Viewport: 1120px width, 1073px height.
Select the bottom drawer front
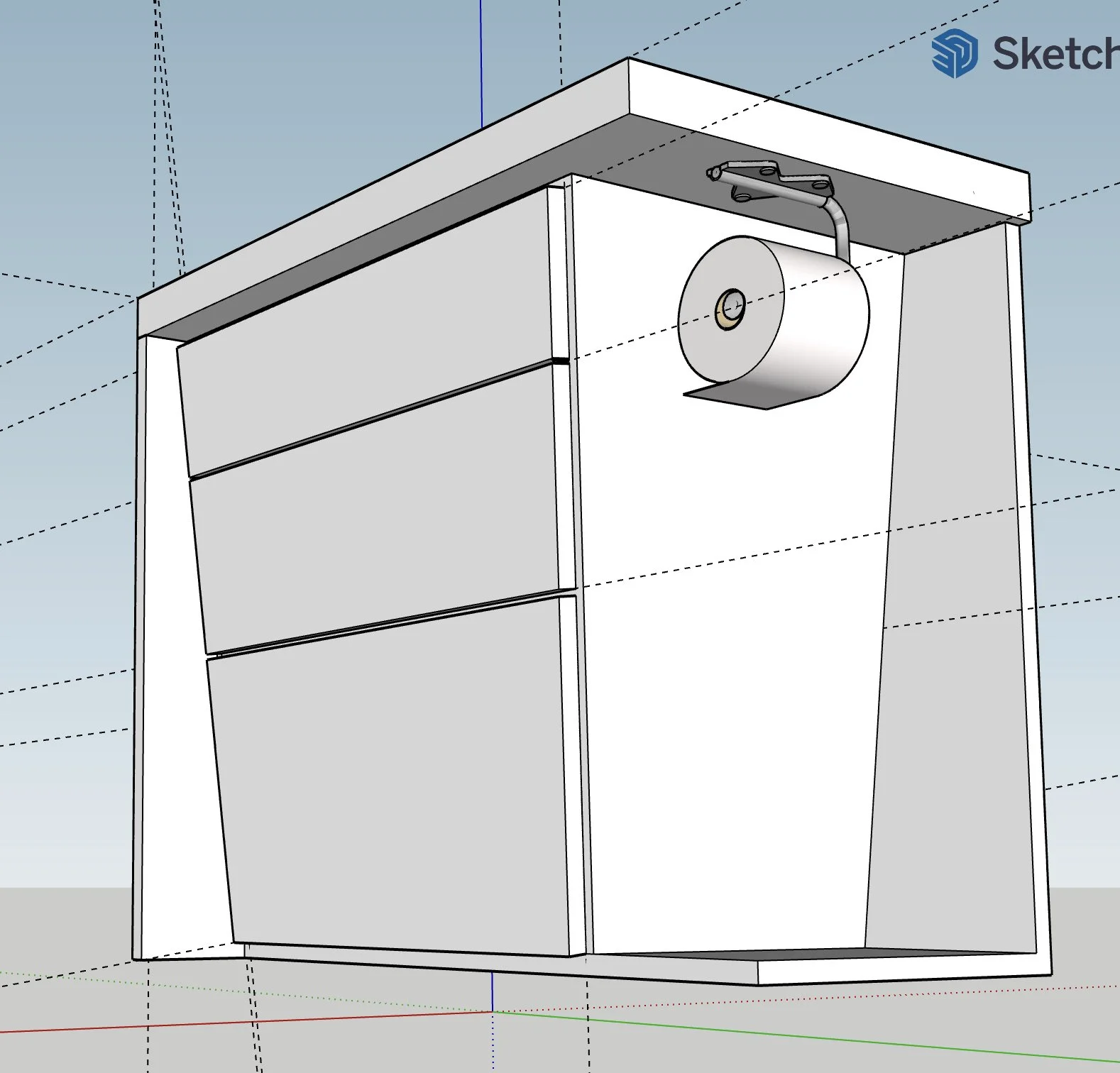pos(397,777)
